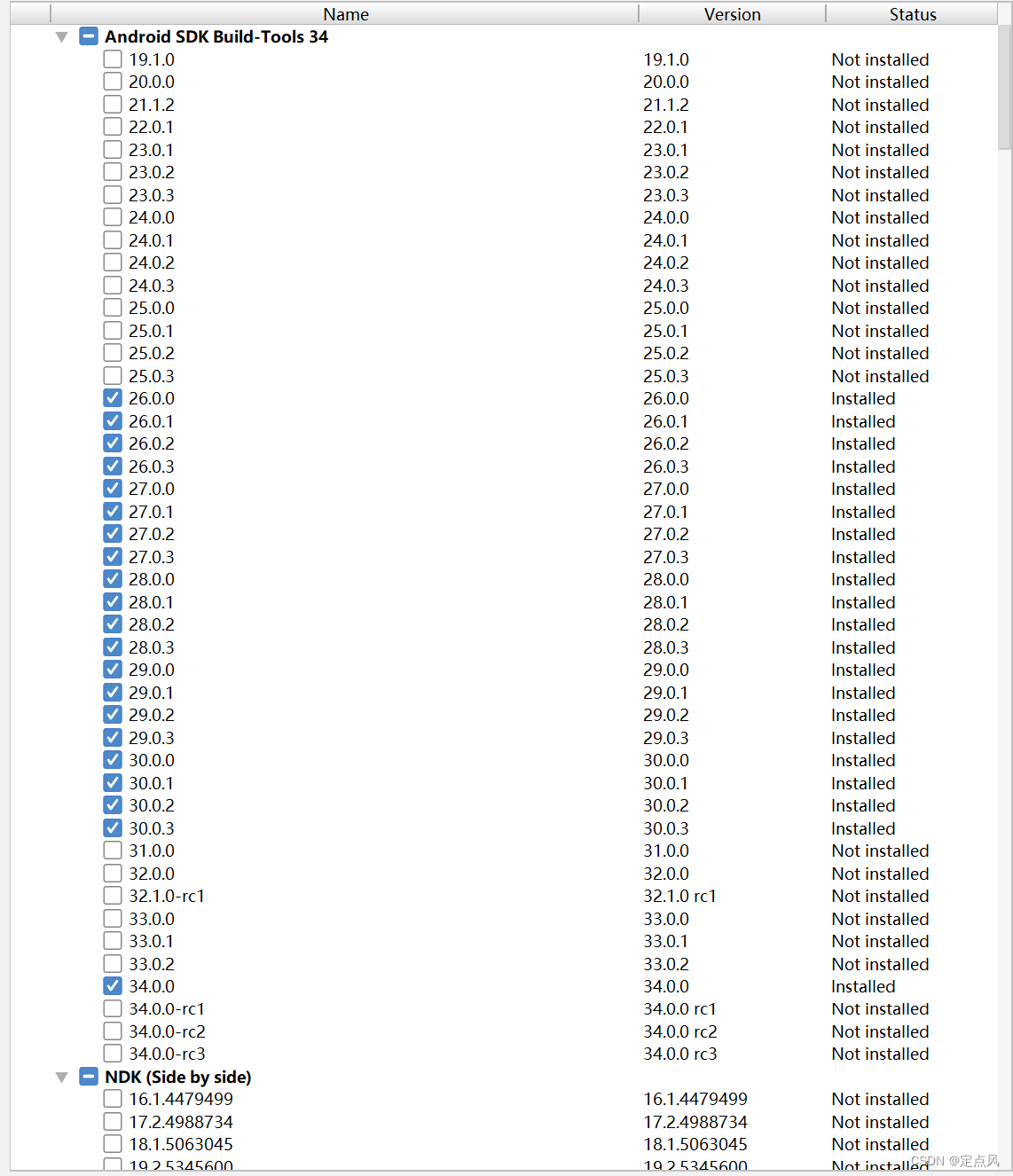Viewport: 1013px width, 1176px height.
Task: Select the 34.0.0-rc2 row name
Action: [167, 1031]
